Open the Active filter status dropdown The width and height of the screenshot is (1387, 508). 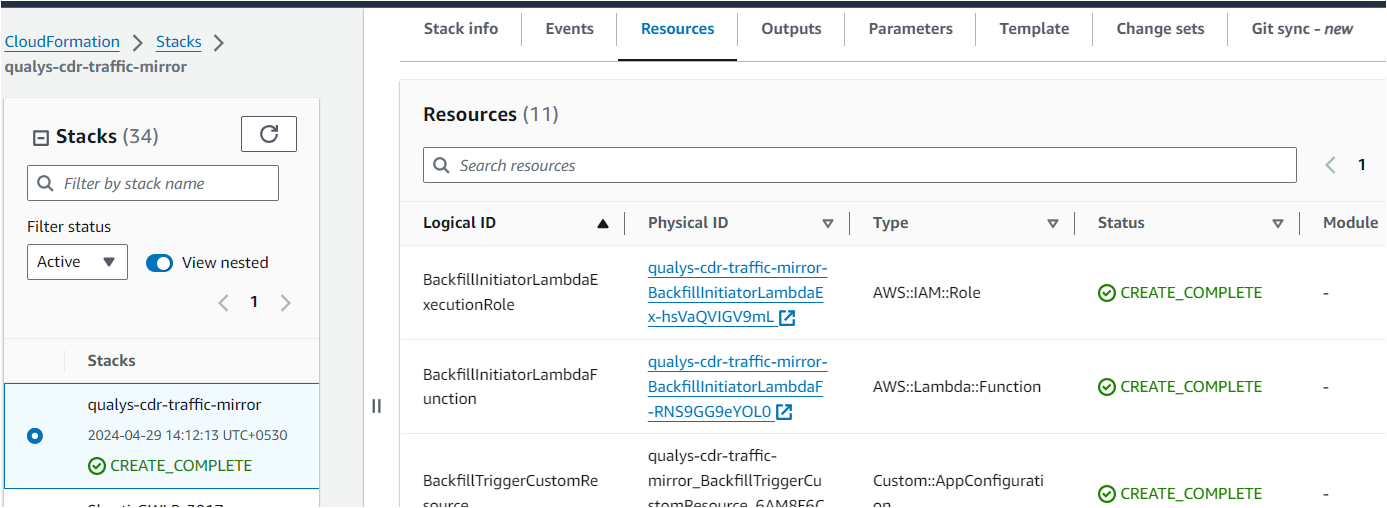point(77,262)
